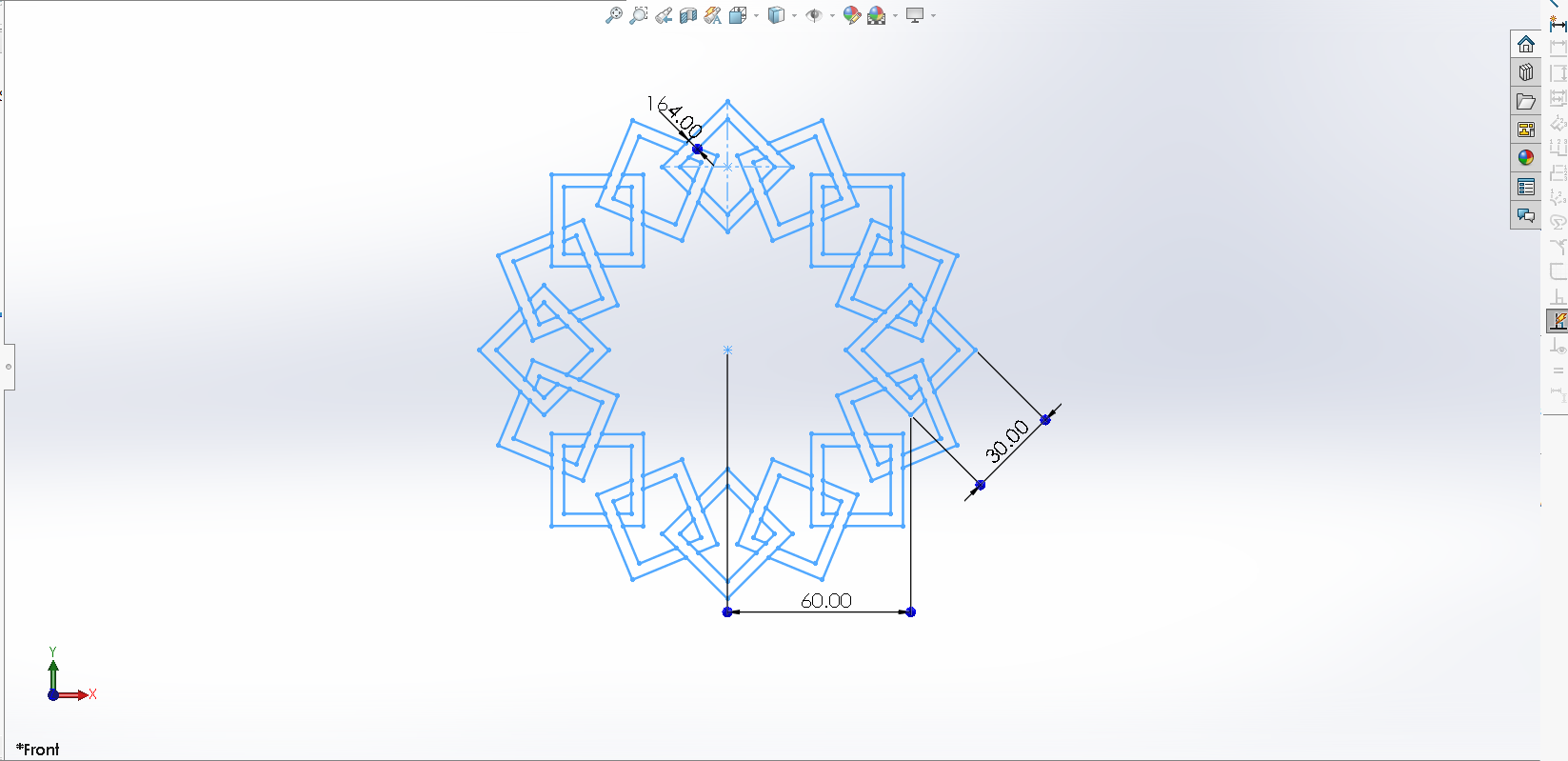Go back with Previous View icon

(x=664, y=15)
